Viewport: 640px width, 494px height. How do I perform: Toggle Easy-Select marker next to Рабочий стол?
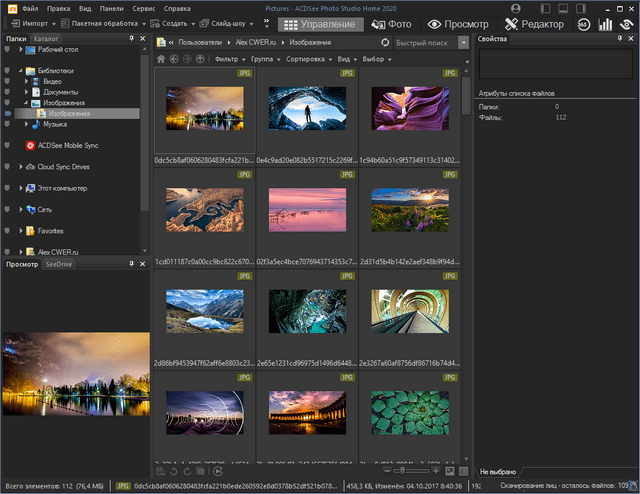click(8, 49)
